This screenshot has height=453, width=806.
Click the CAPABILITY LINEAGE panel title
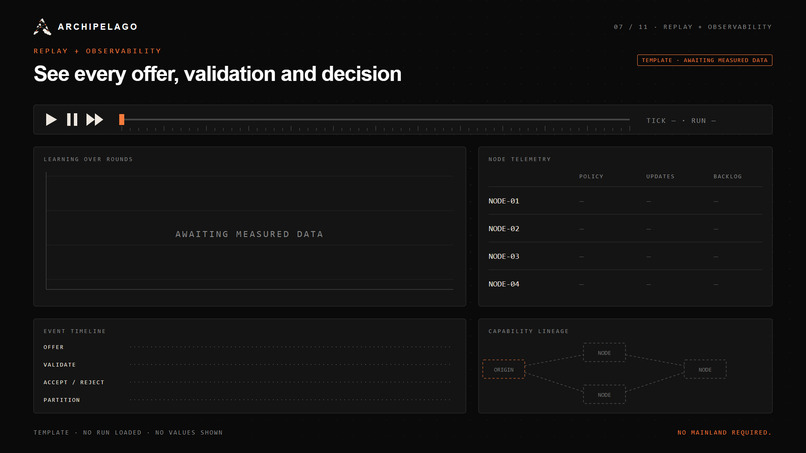click(x=528, y=331)
